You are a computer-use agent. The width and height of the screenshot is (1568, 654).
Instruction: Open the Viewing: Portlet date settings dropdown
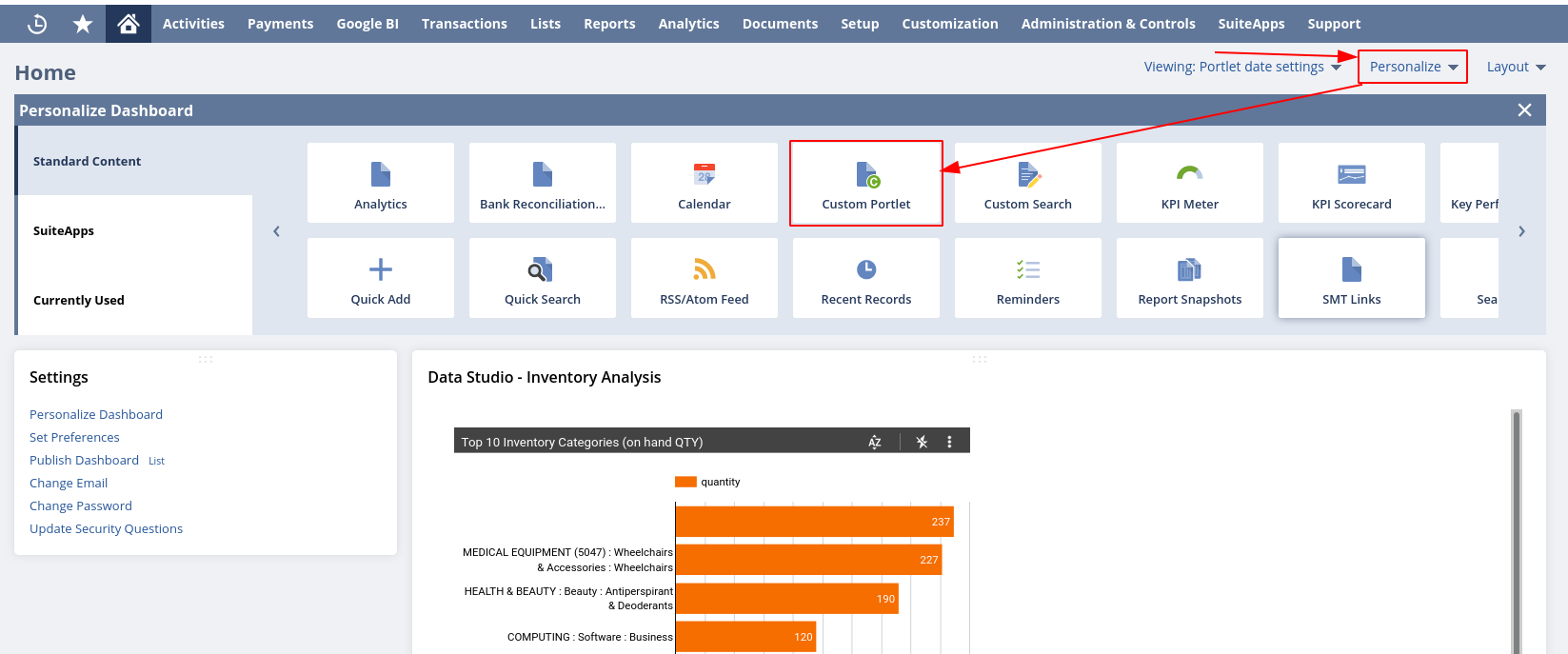1242,67
